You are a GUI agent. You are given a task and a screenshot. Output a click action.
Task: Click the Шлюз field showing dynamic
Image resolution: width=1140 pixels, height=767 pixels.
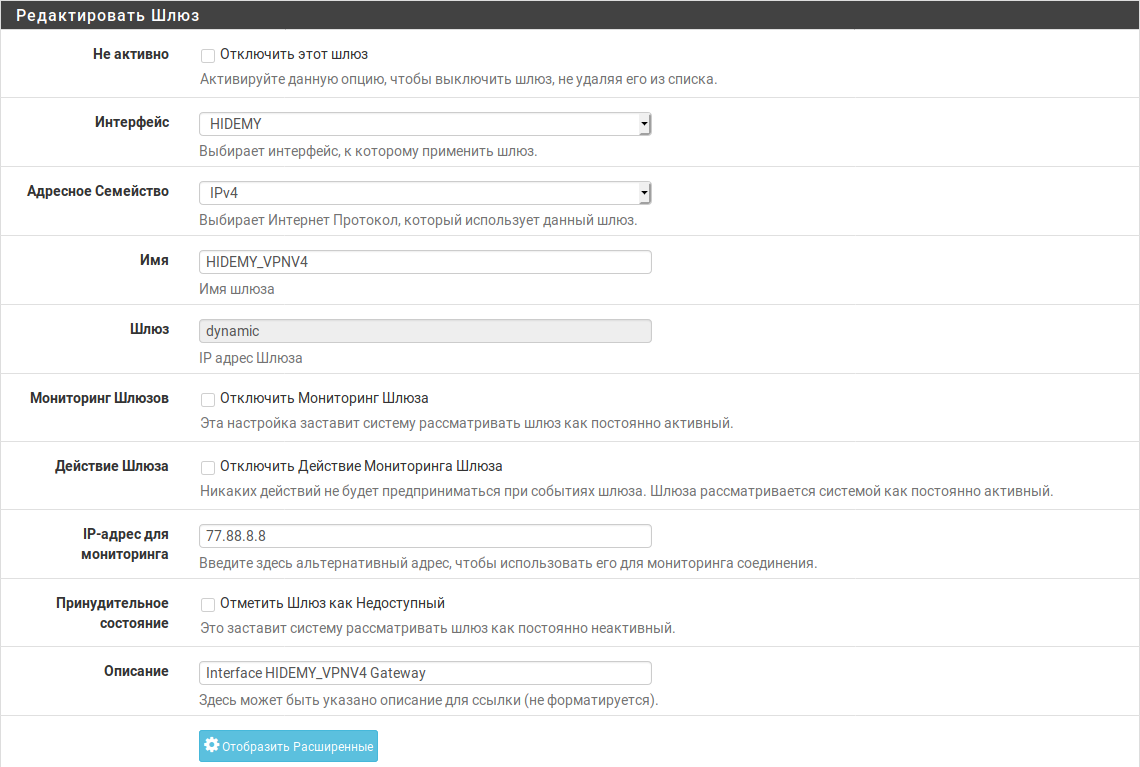pos(425,331)
